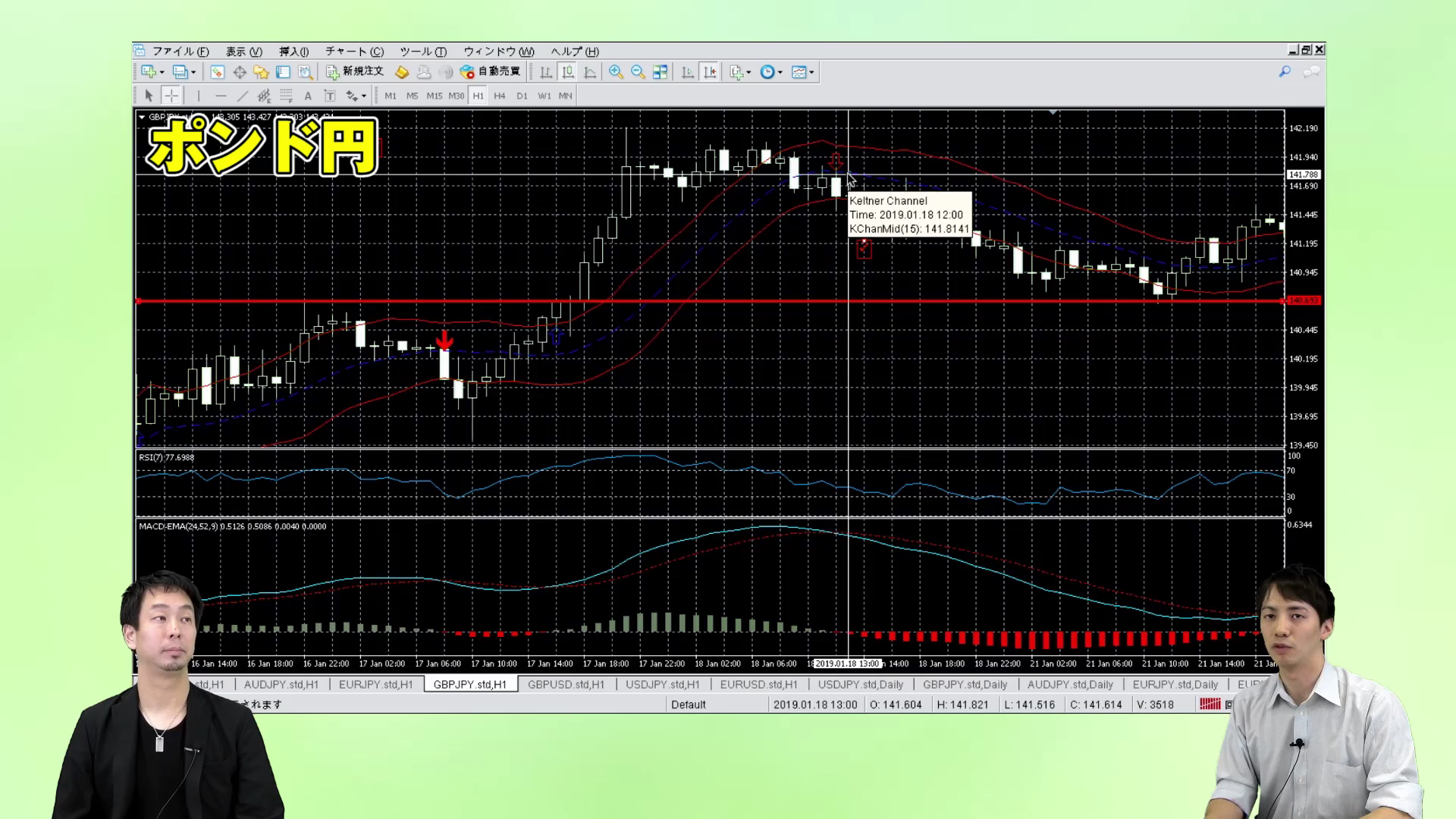The width and height of the screenshot is (1456, 819).
Task: Expand the indicators list dropdown arrow
Action: [748, 73]
